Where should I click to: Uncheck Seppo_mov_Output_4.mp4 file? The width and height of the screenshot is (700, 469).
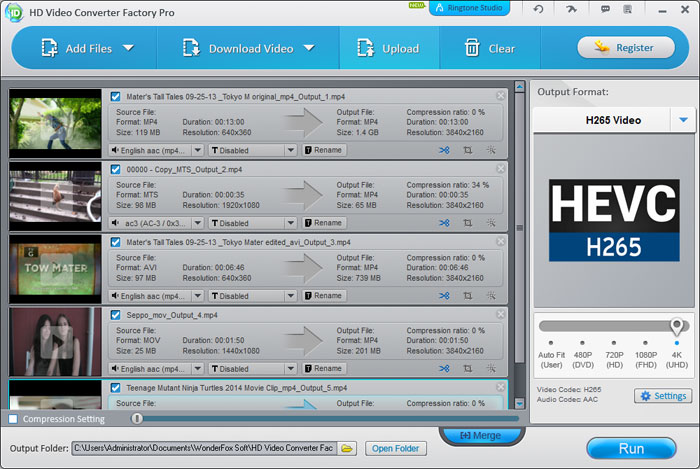tap(115, 315)
